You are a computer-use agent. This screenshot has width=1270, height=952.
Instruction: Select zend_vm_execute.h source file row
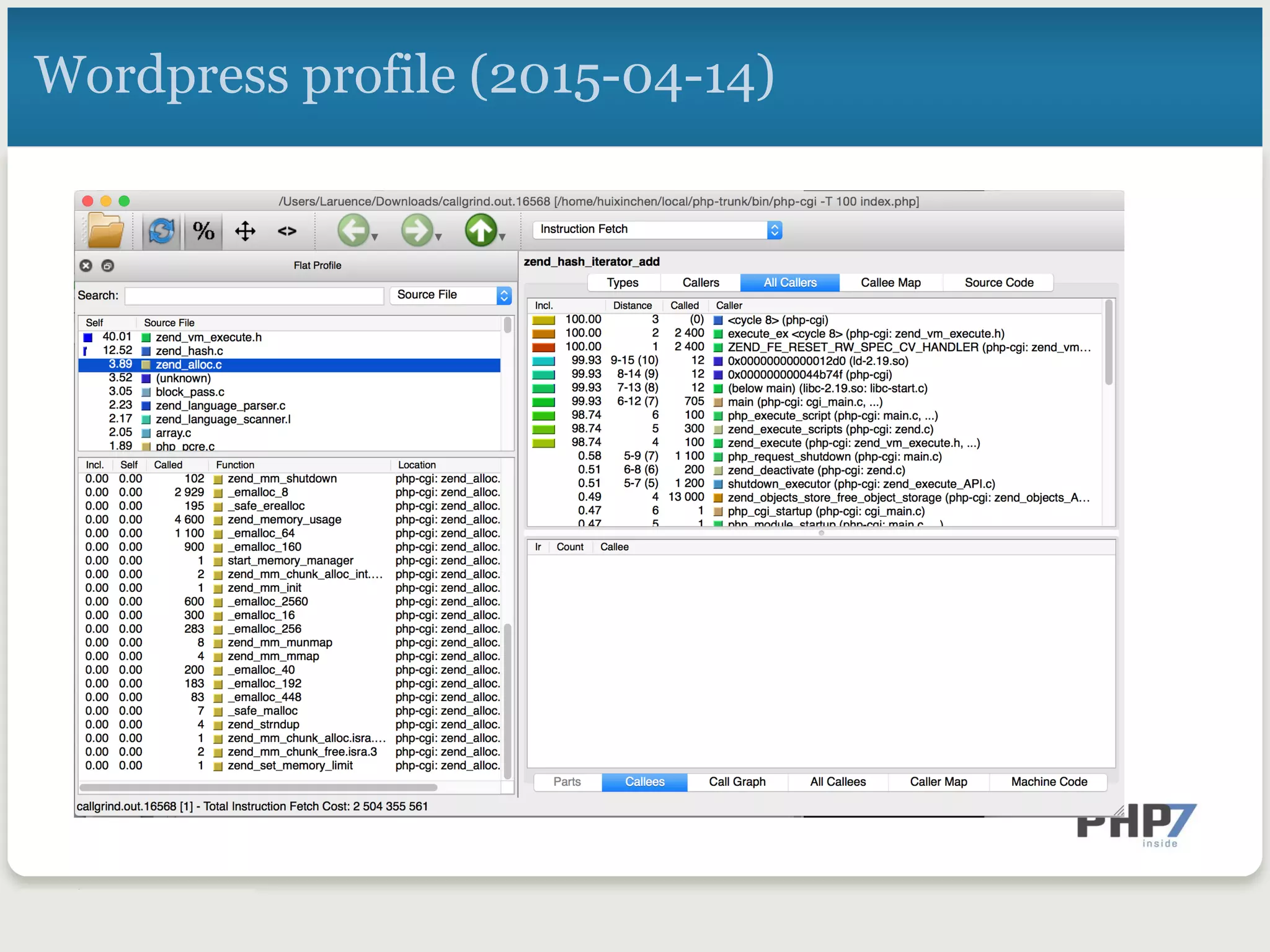(x=290, y=337)
